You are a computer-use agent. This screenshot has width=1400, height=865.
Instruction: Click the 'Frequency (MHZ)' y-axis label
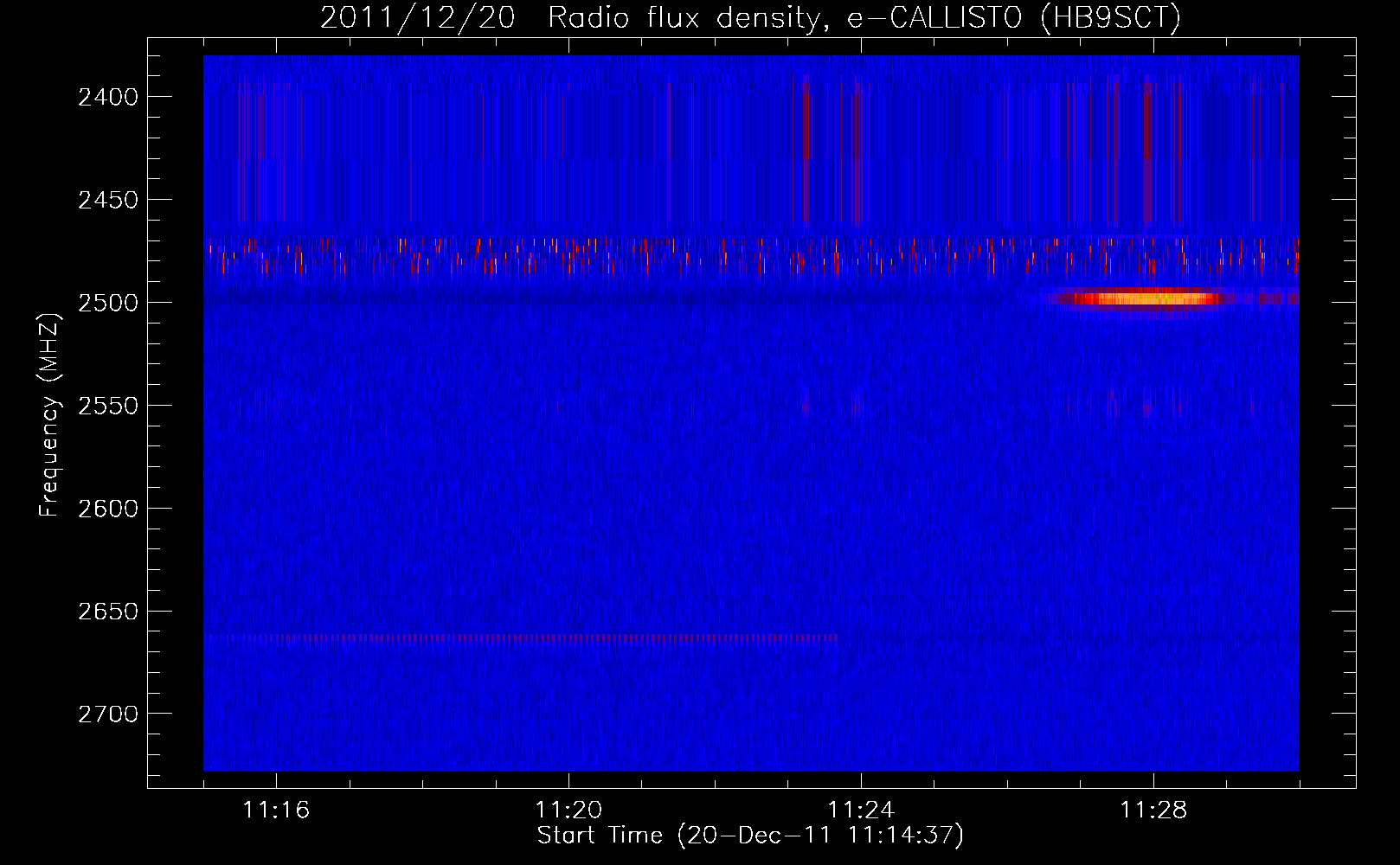[50, 415]
